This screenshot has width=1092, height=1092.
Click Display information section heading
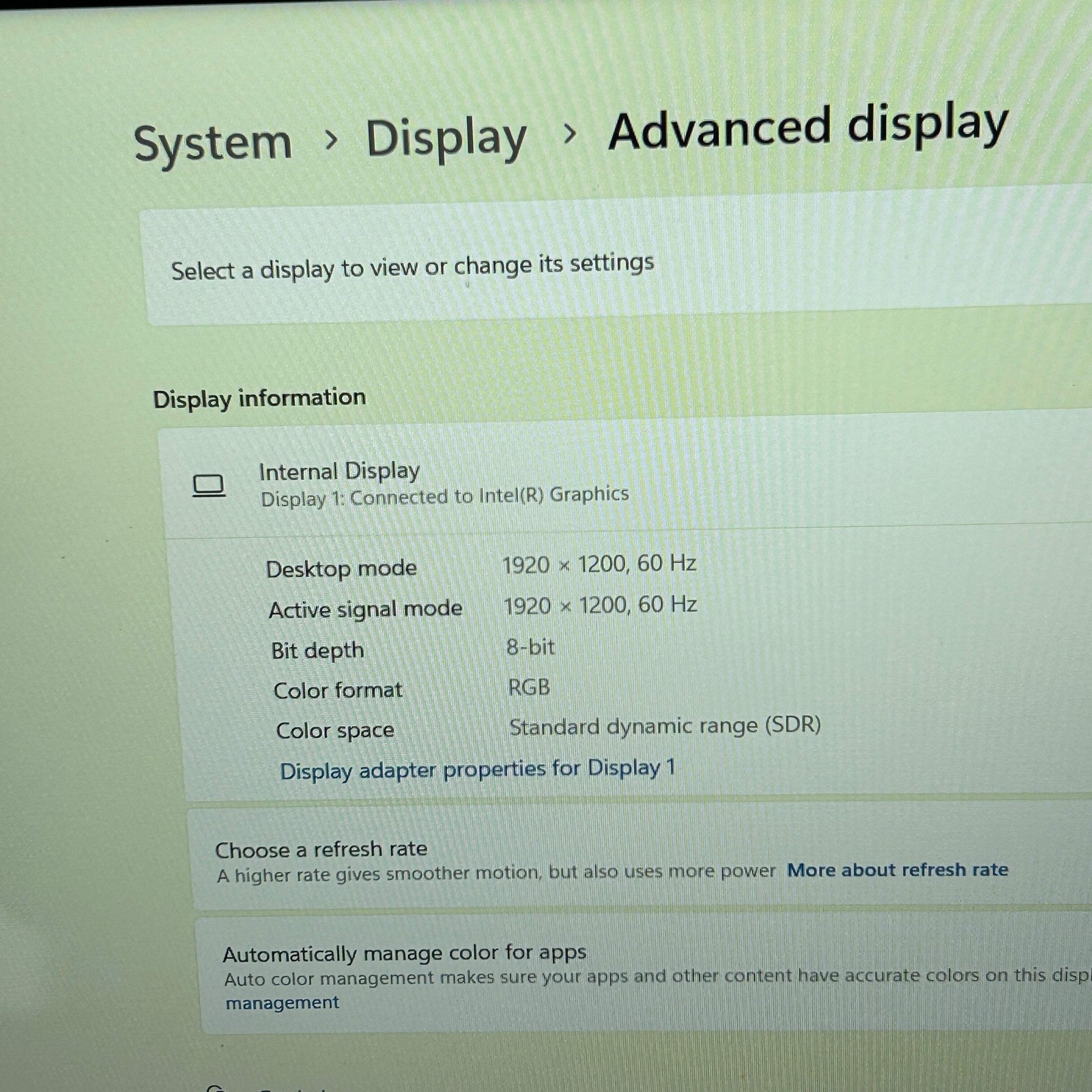(x=259, y=398)
